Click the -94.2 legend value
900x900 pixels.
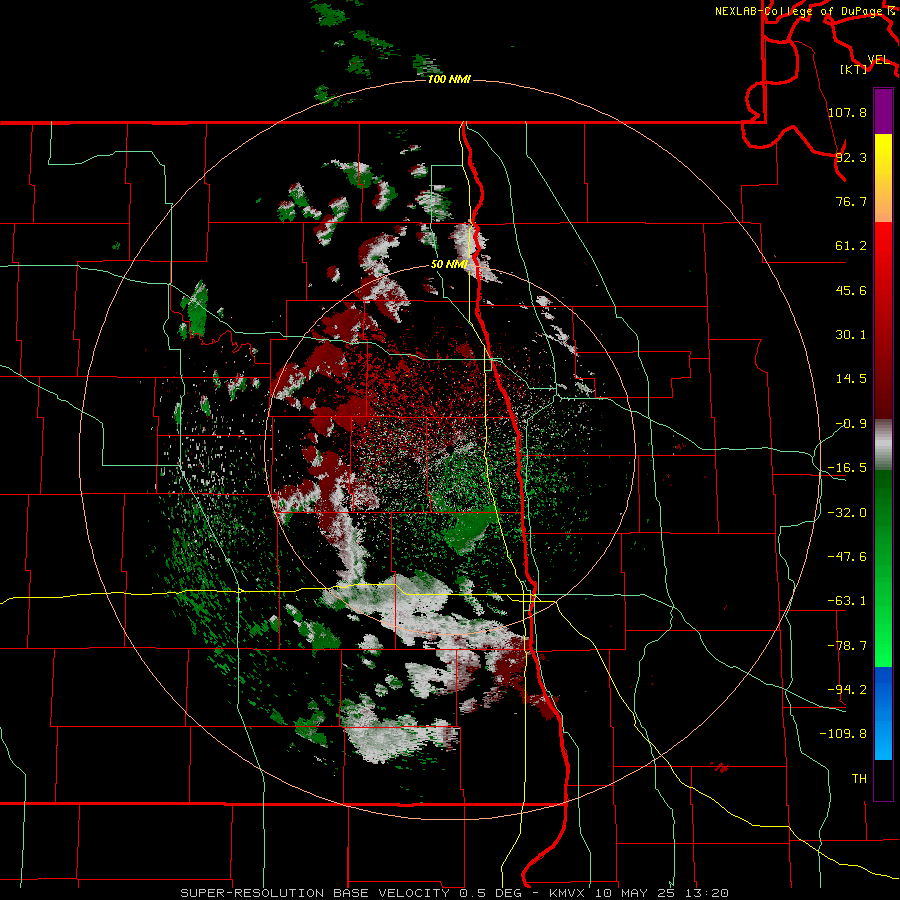(x=847, y=689)
